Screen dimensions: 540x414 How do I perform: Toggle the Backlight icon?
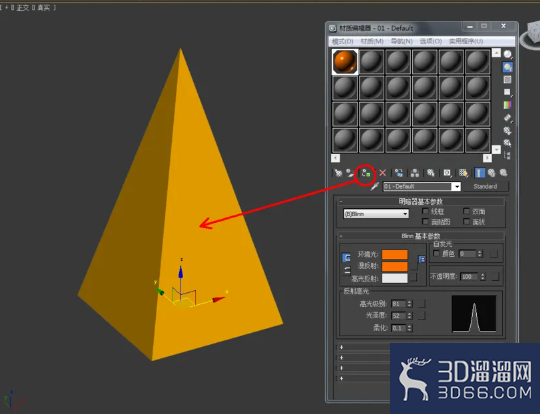508,67
